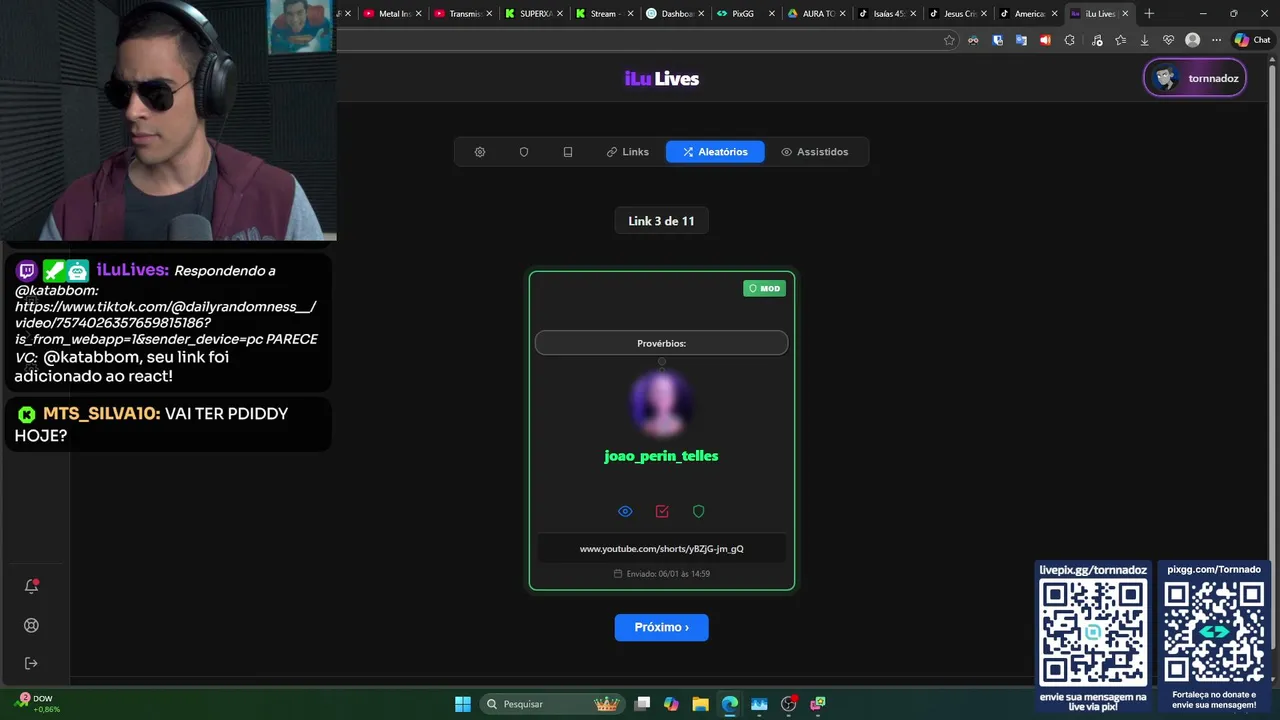Click the Link 3 de 11 counter
The width and height of the screenshot is (1280, 720).
coord(661,221)
